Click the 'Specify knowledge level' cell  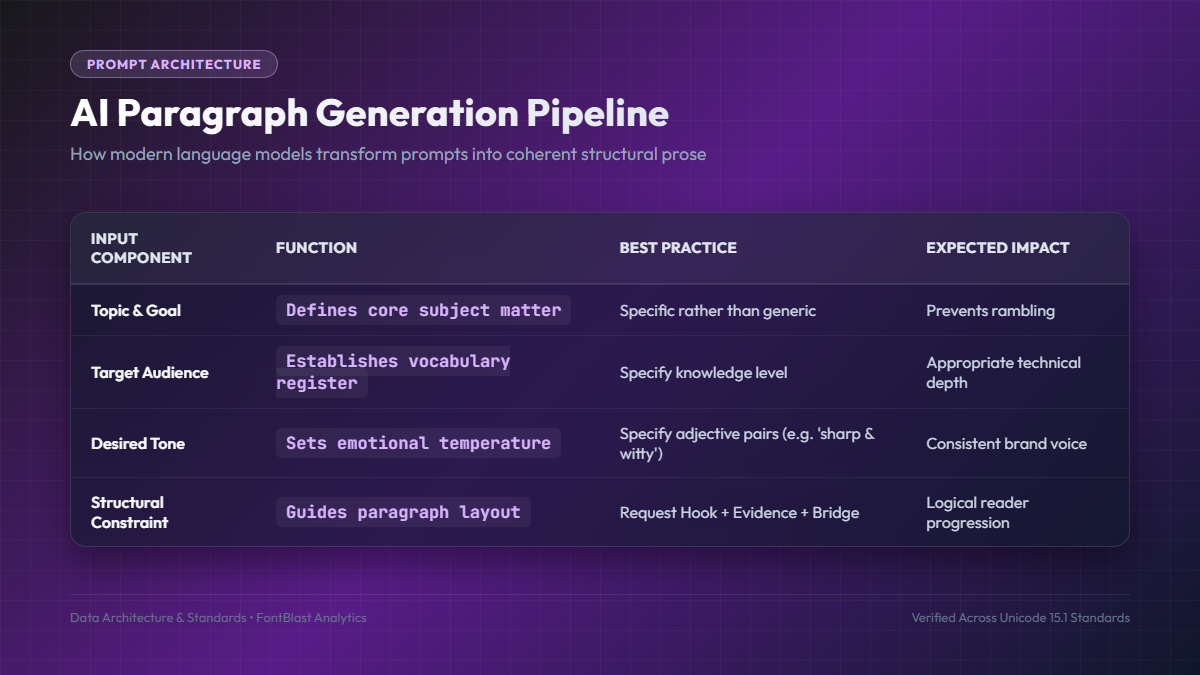(x=704, y=373)
